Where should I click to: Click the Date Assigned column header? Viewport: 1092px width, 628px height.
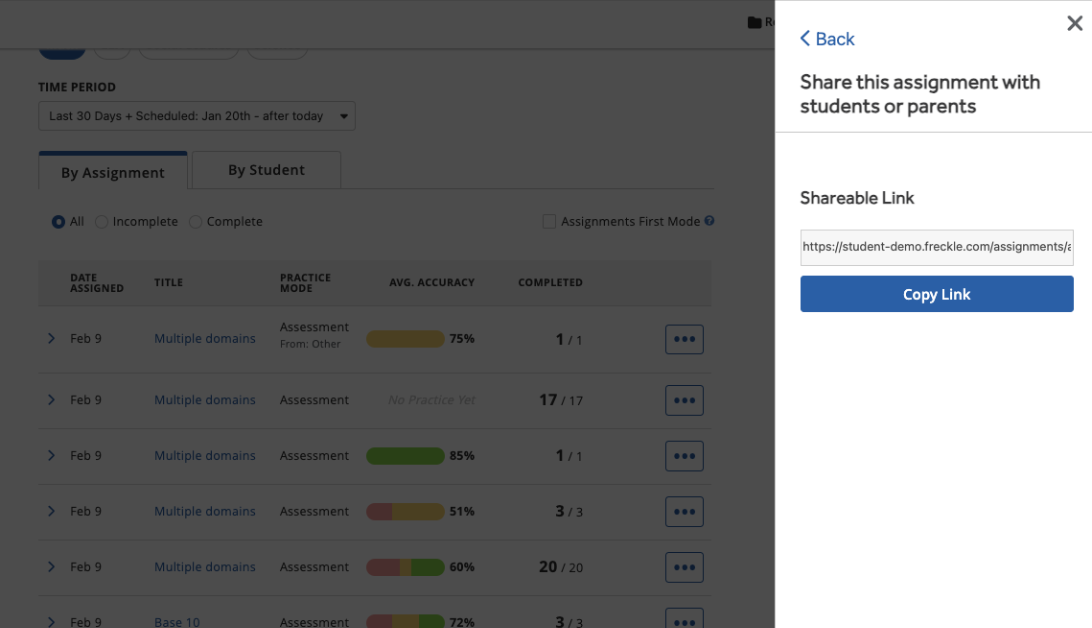(x=97, y=283)
